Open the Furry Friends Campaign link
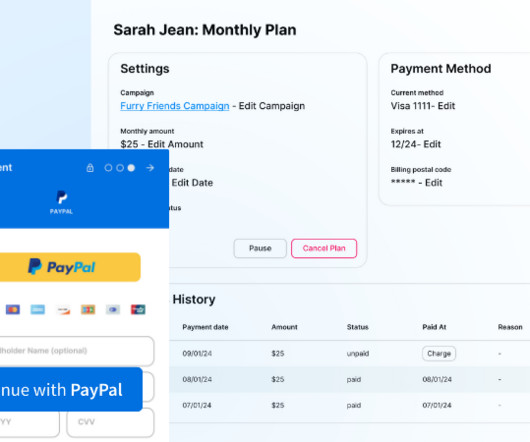530x442 pixels. click(175, 106)
